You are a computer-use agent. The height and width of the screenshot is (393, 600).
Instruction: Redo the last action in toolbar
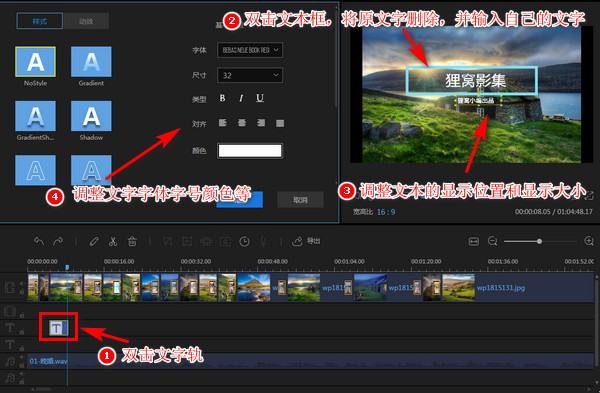pyautogui.click(x=58, y=241)
